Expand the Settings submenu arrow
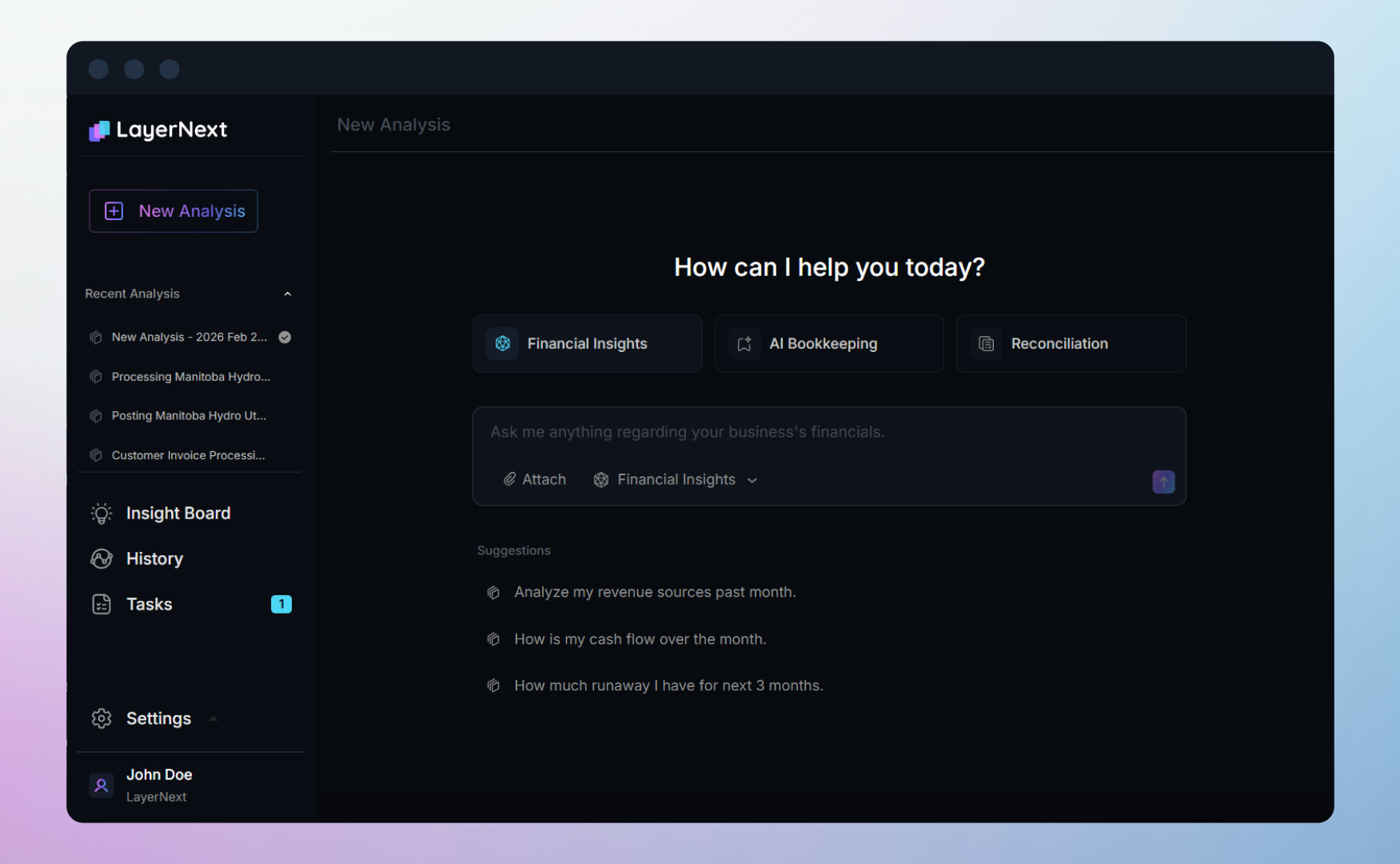The image size is (1400, 864). pos(213,719)
